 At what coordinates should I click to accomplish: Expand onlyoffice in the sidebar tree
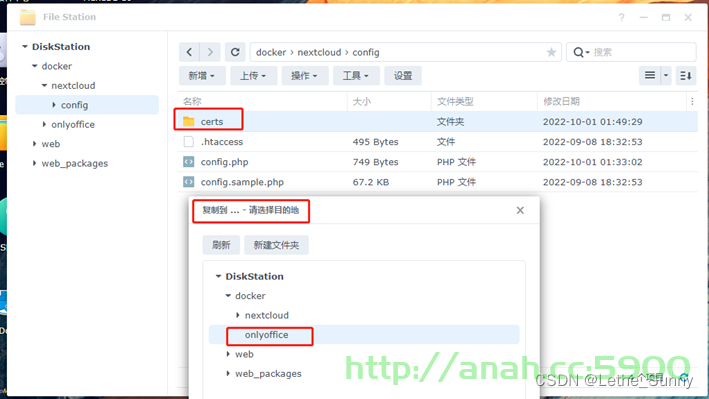44,124
